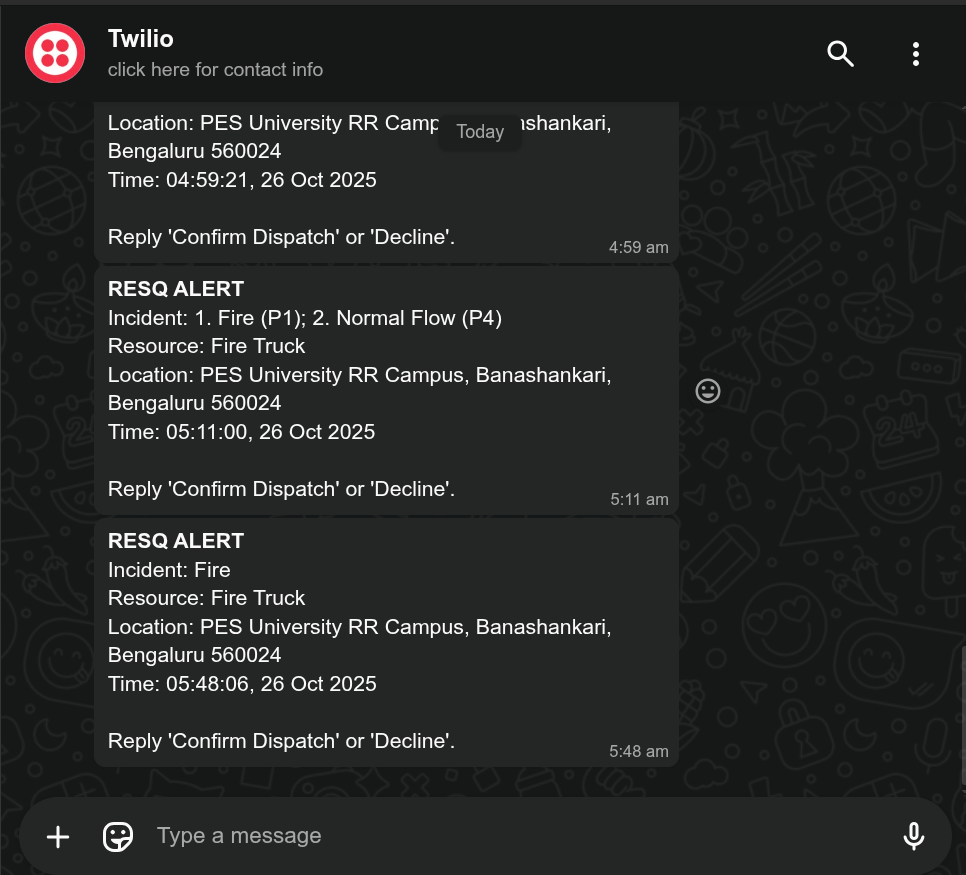Click the Fire Truck resource line in the latest alert
Viewport: 966px width, 875px height.
point(206,598)
